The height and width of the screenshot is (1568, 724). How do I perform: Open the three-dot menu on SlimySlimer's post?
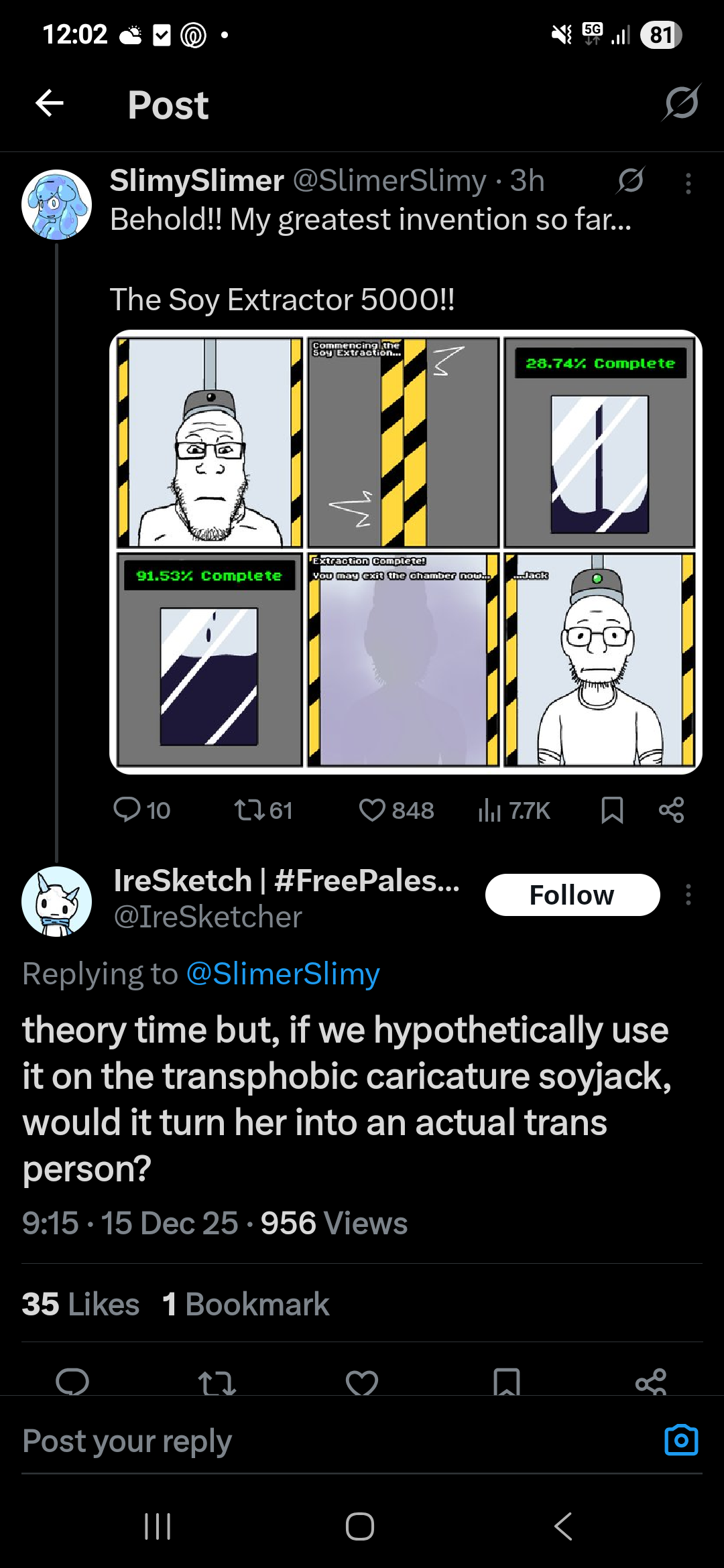coord(688,183)
